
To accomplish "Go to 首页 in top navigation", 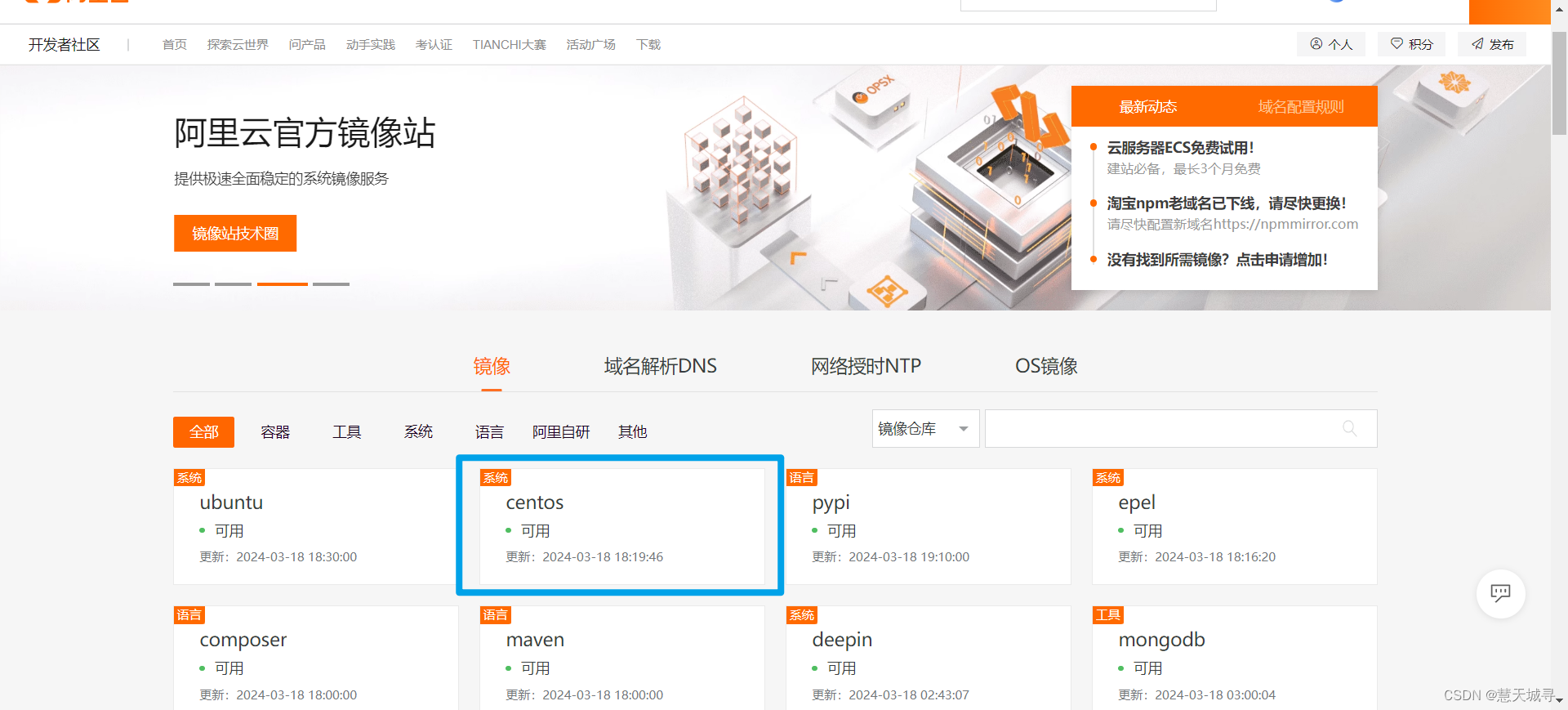I will 174,44.
